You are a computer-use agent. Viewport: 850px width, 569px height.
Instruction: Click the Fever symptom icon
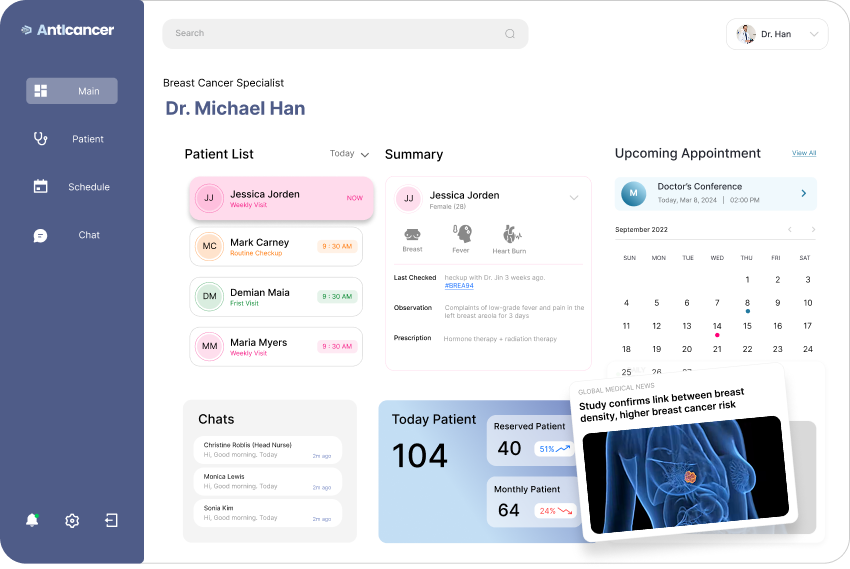tap(462, 234)
